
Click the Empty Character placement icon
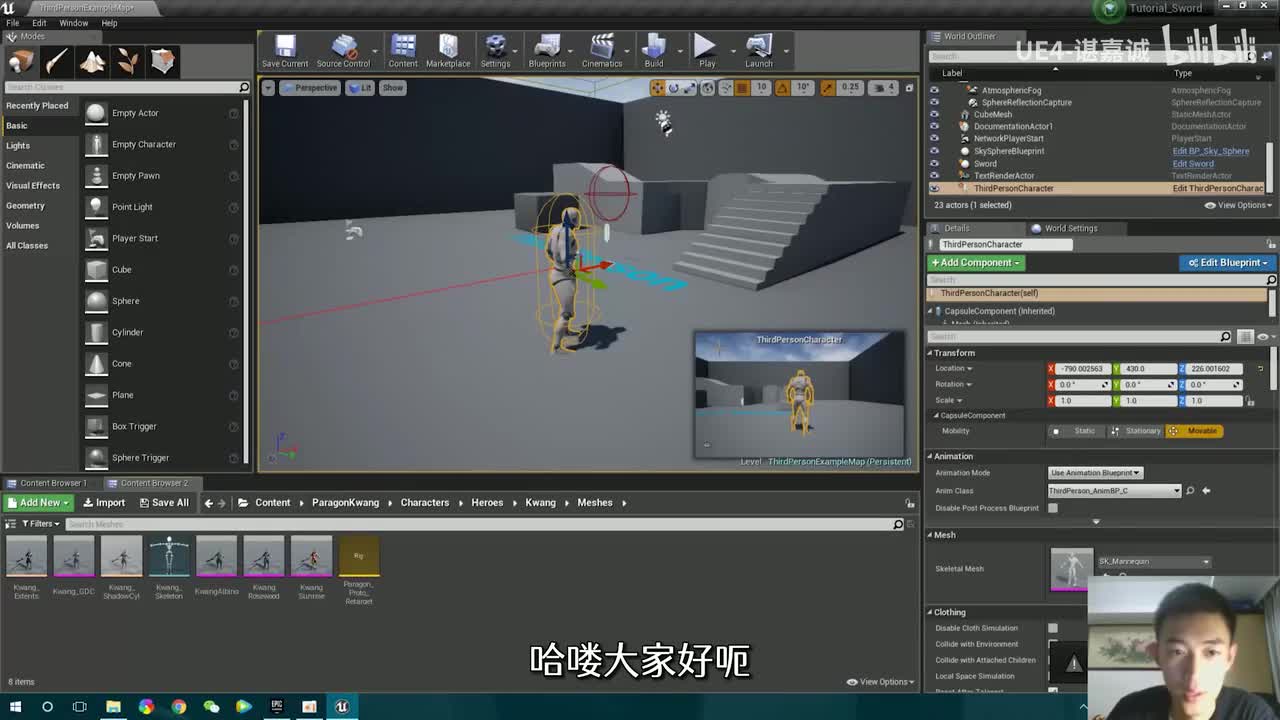click(x=96, y=144)
